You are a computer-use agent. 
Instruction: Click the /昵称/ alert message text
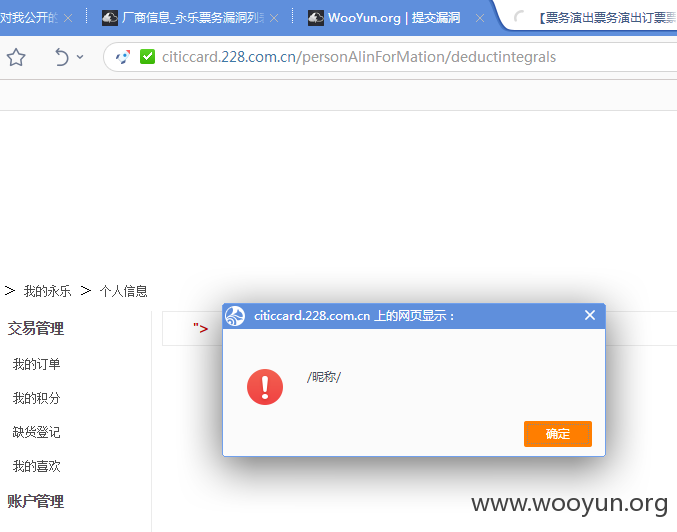point(324,377)
